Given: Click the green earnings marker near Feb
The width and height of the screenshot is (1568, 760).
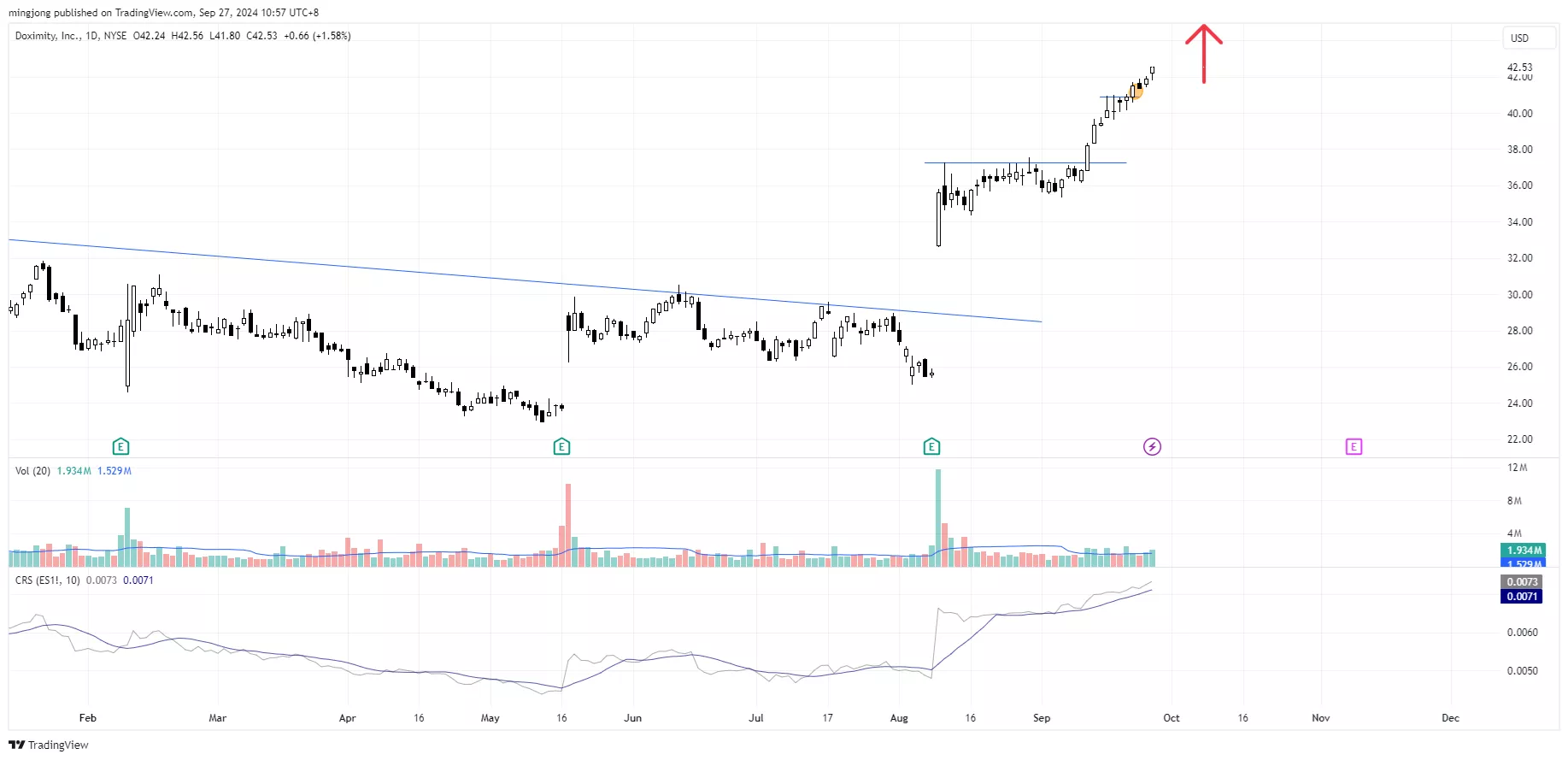Looking at the screenshot, I should 120,446.
